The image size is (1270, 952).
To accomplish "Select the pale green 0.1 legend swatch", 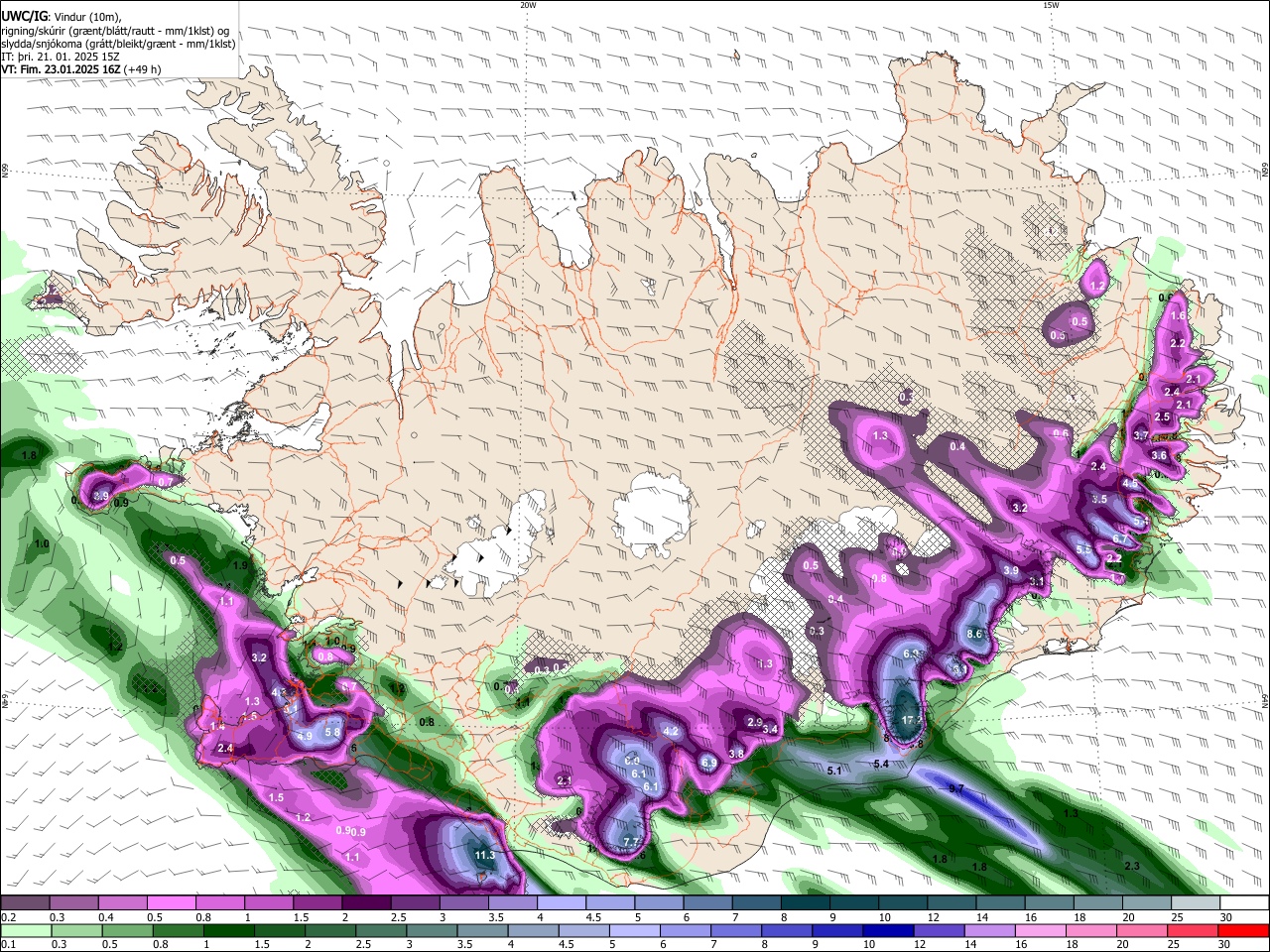I will click(25, 930).
